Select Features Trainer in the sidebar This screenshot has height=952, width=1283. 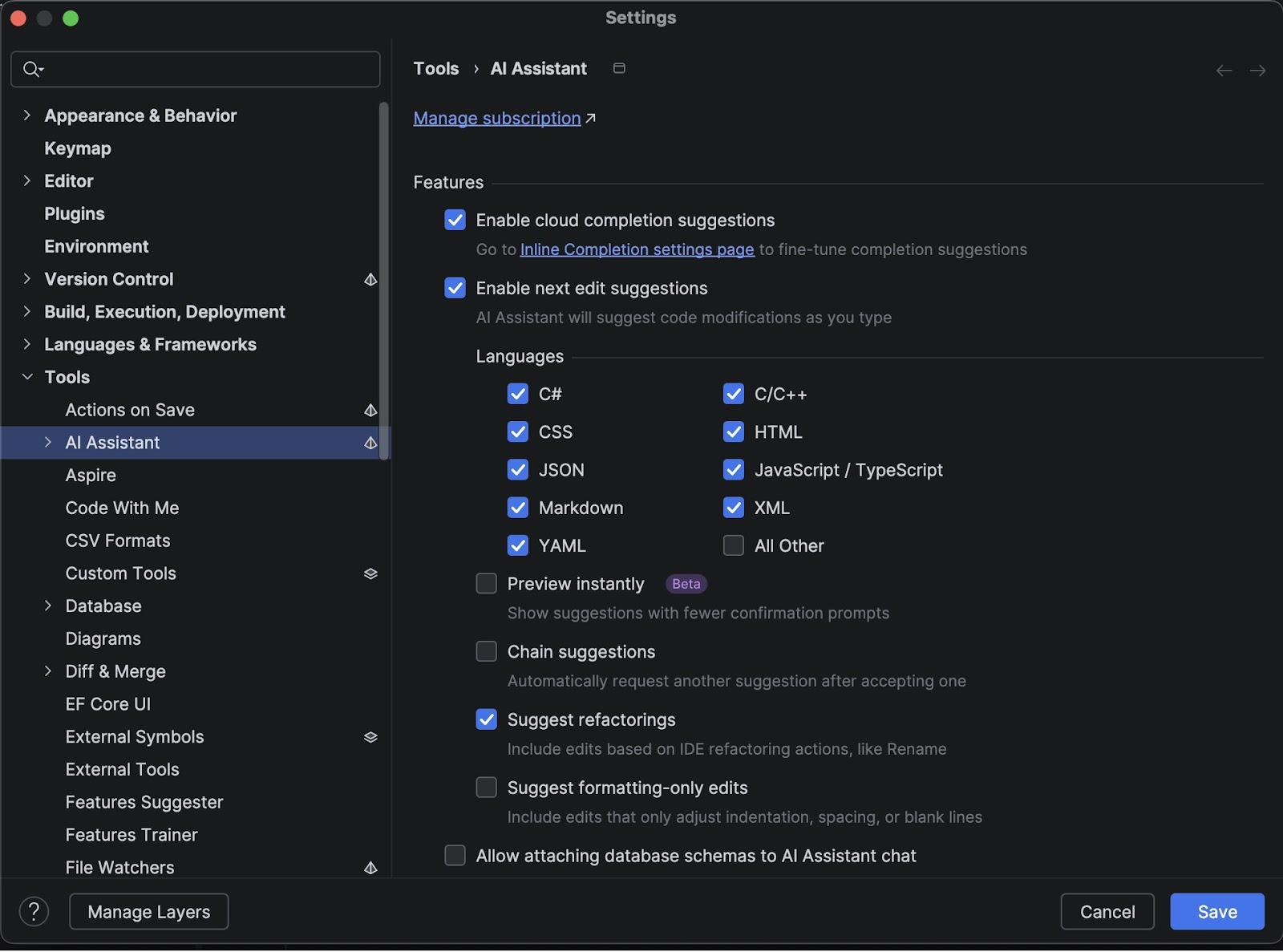coord(132,835)
